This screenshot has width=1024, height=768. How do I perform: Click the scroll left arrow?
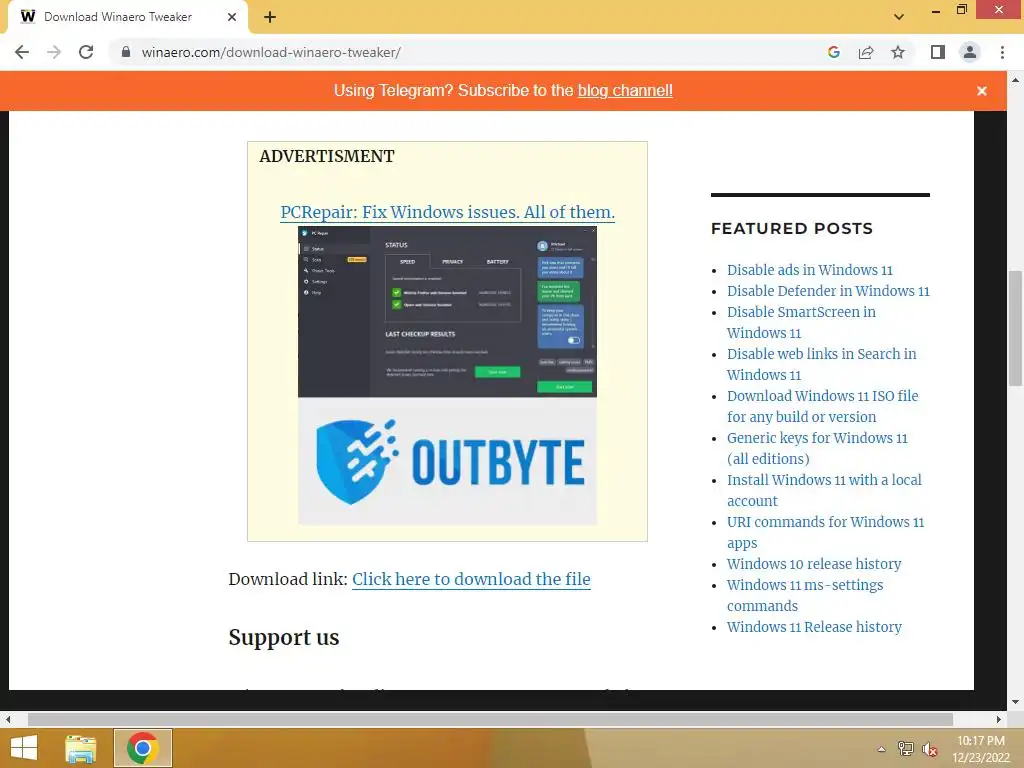tap(8, 719)
